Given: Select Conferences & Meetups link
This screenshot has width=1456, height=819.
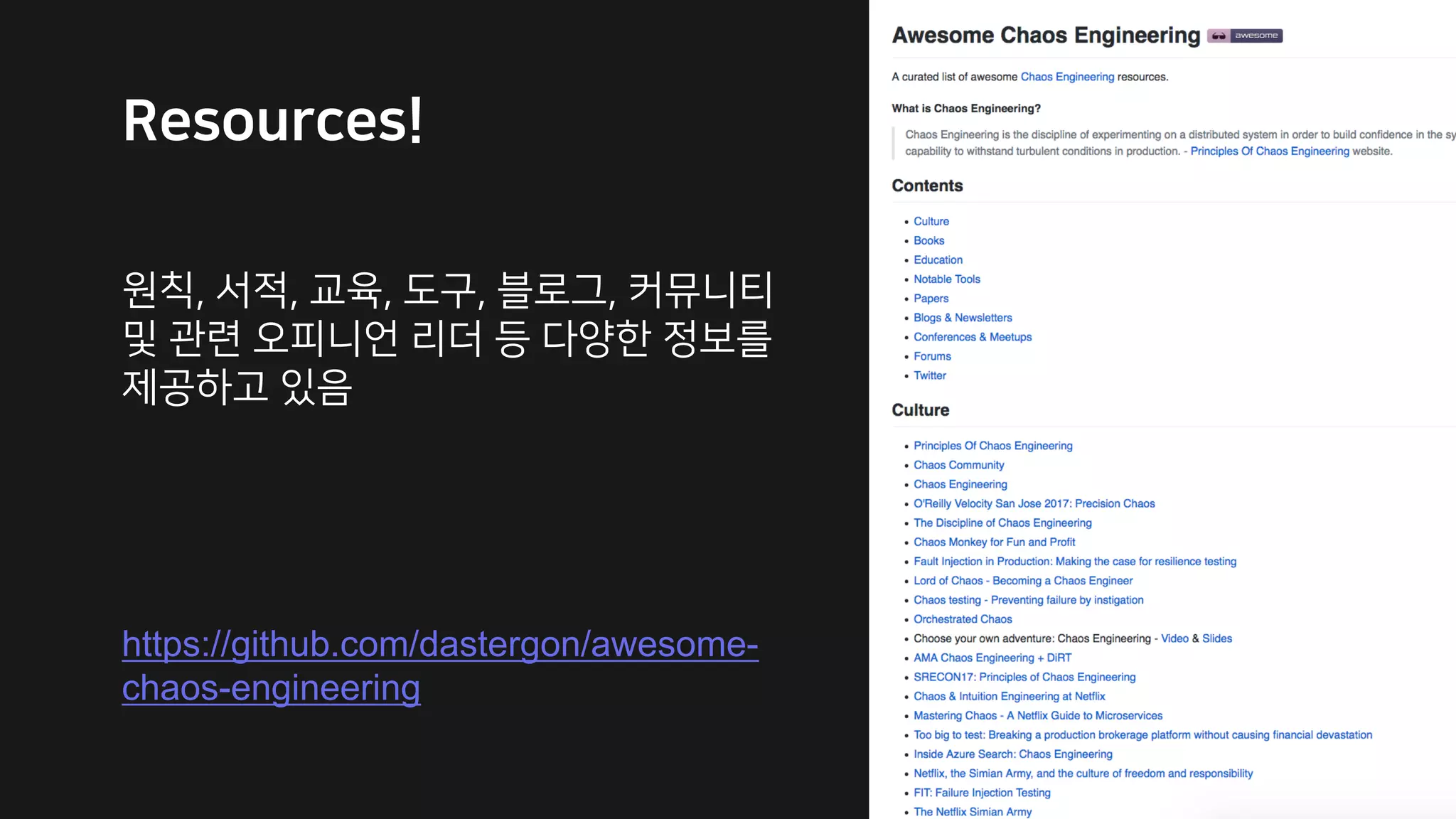Looking at the screenshot, I should pos(972,337).
